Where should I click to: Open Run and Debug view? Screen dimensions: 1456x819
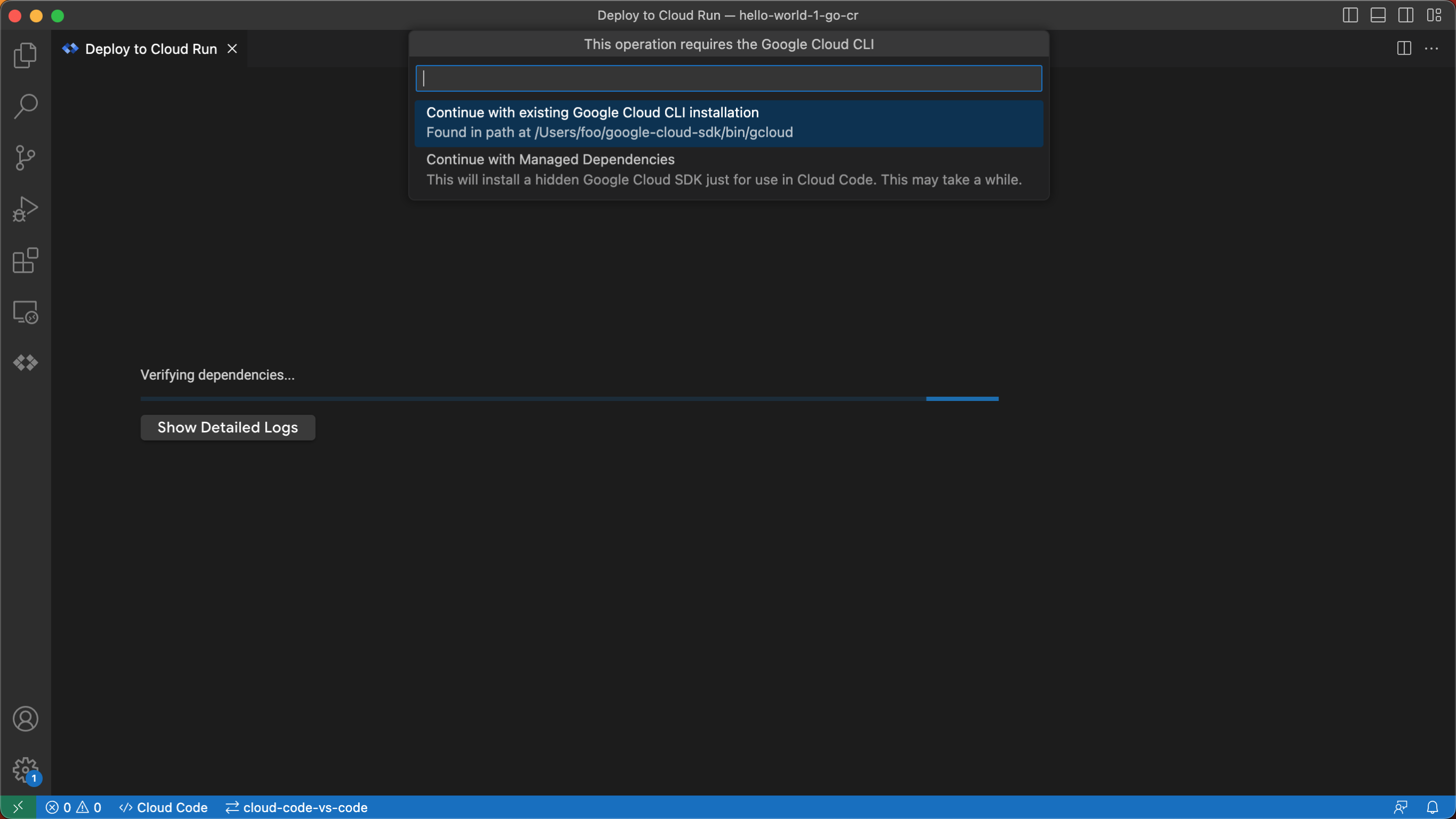[x=26, y=209]
